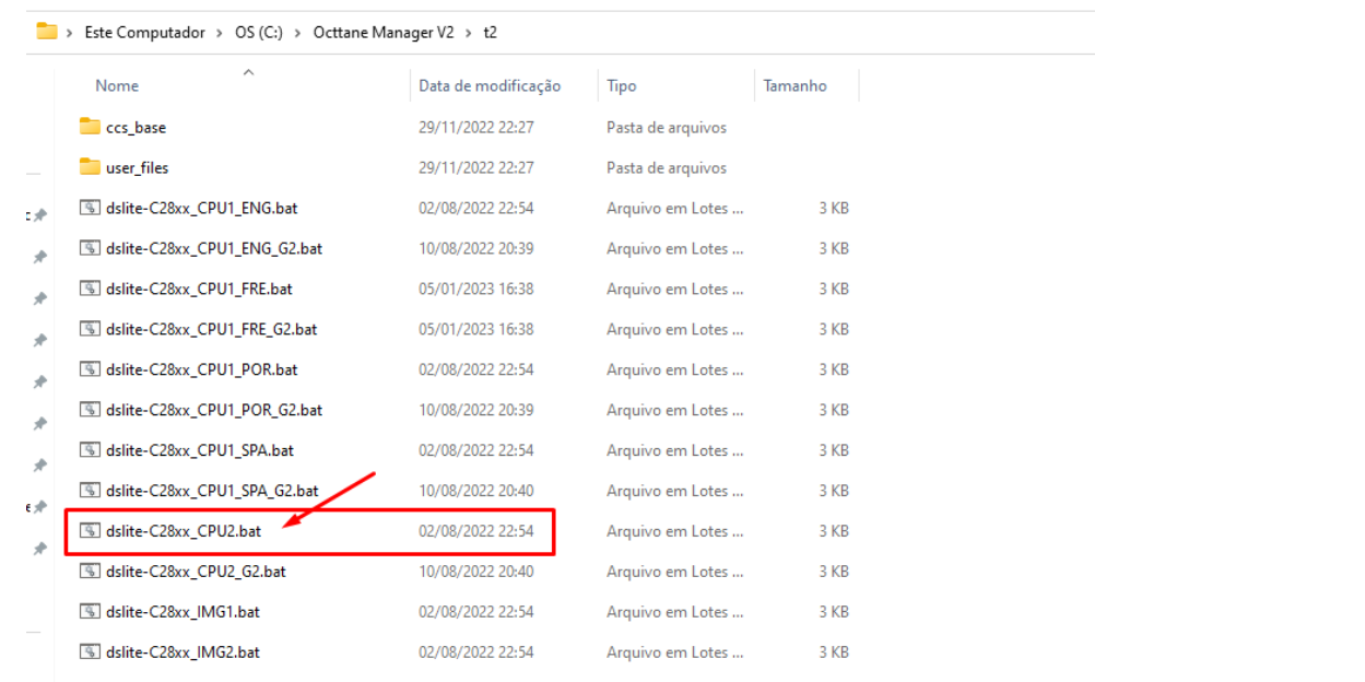The width and height of the screenshot is (1365, 682).
Task: Sort files by Nome column header
Action: (x=117, y=86)
